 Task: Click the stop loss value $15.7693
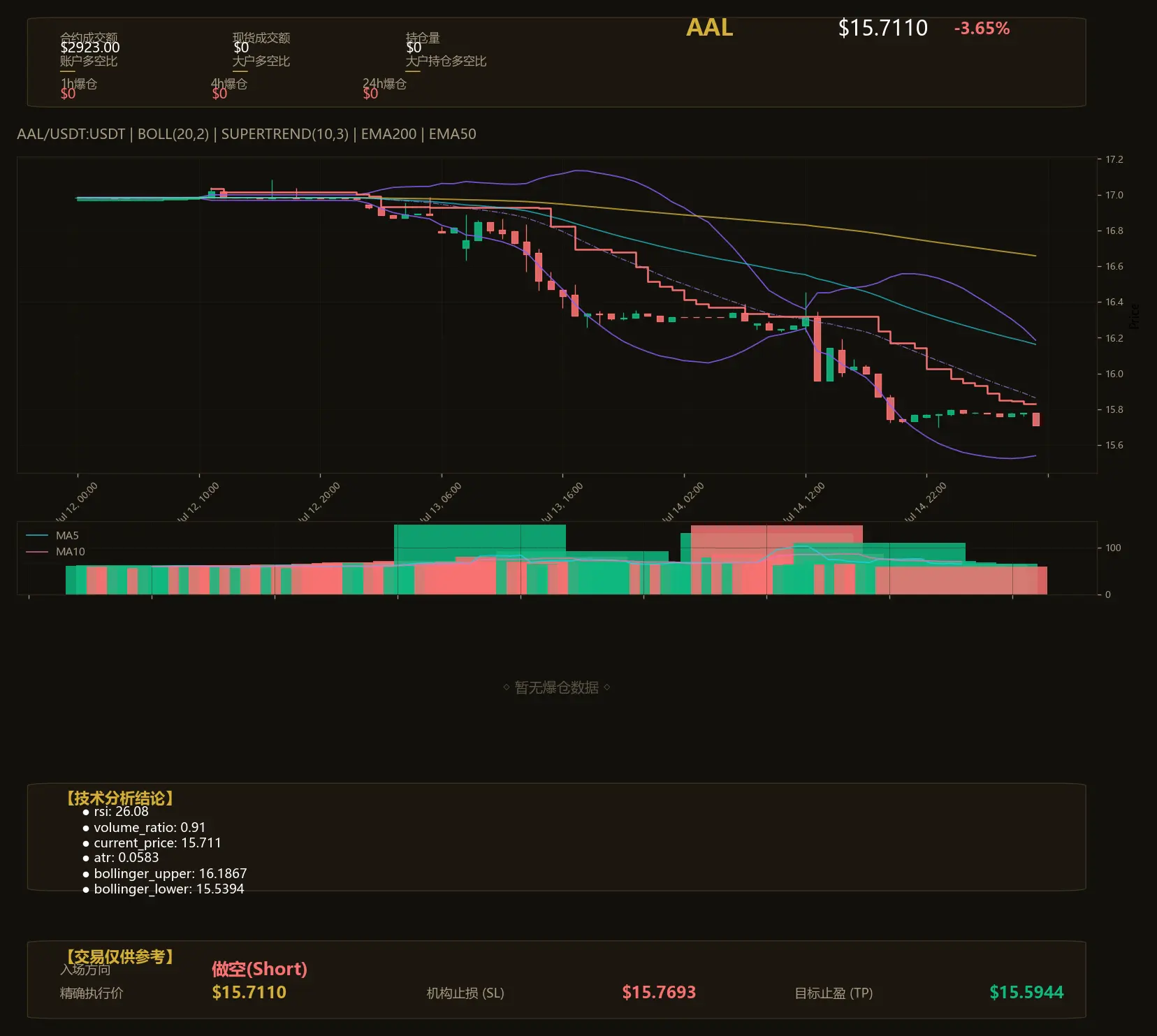[659, 993]
